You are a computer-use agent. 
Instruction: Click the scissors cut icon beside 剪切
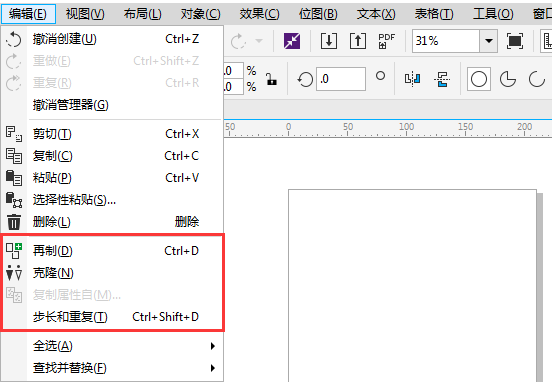[14, 134]
